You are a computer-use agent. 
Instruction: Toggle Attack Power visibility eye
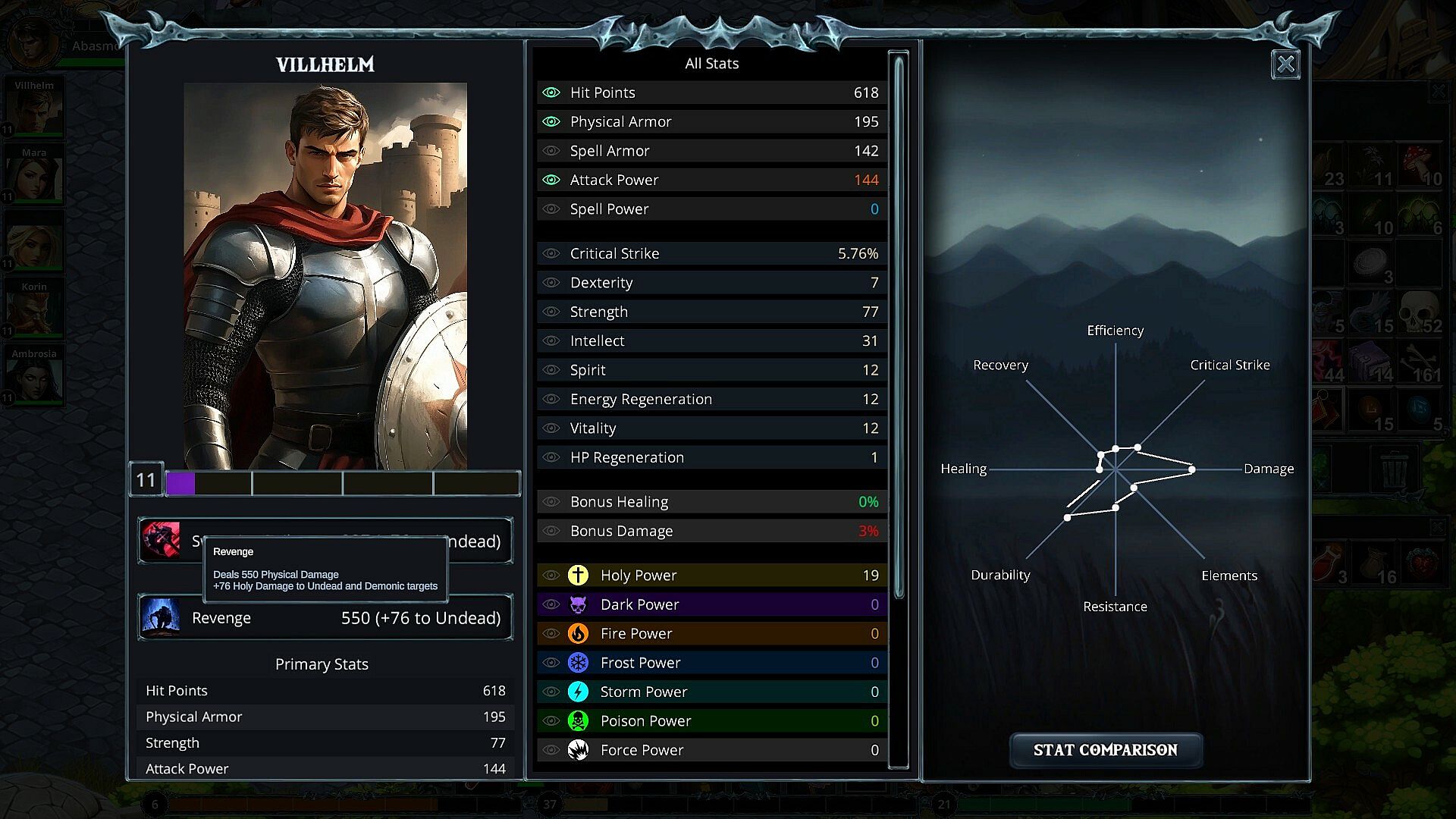[x=551, y=180]
